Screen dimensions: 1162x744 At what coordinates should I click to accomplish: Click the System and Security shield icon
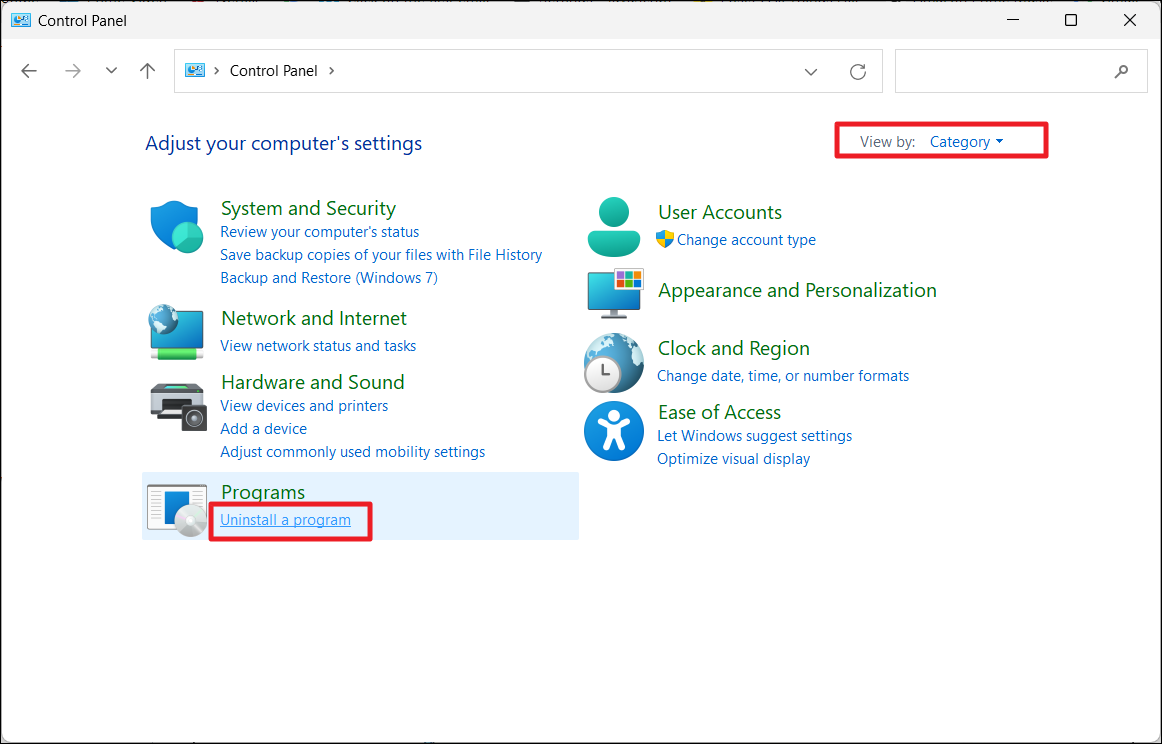(x=177, y=226)
